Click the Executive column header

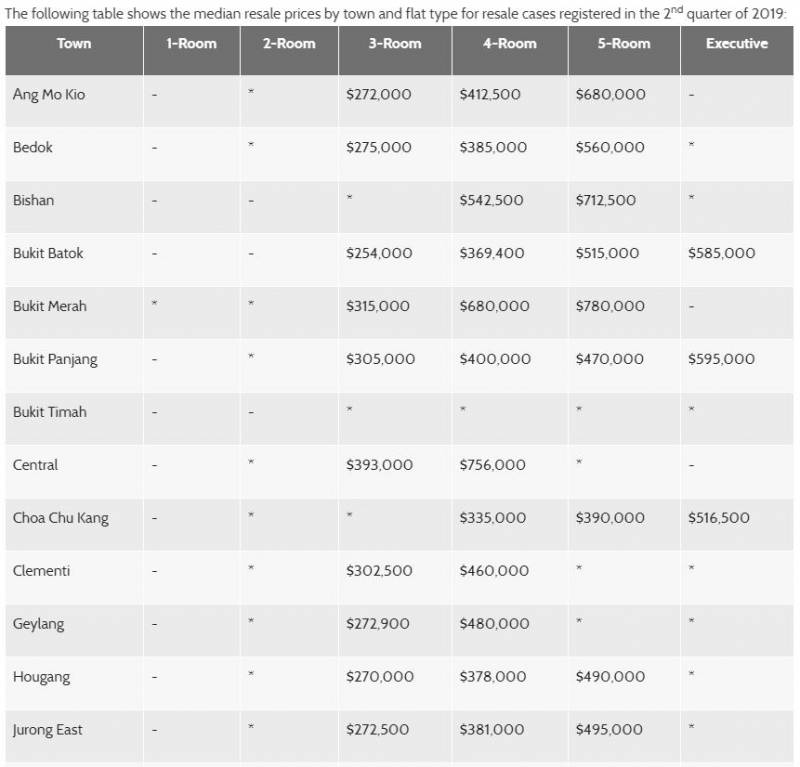pos(736,44)
